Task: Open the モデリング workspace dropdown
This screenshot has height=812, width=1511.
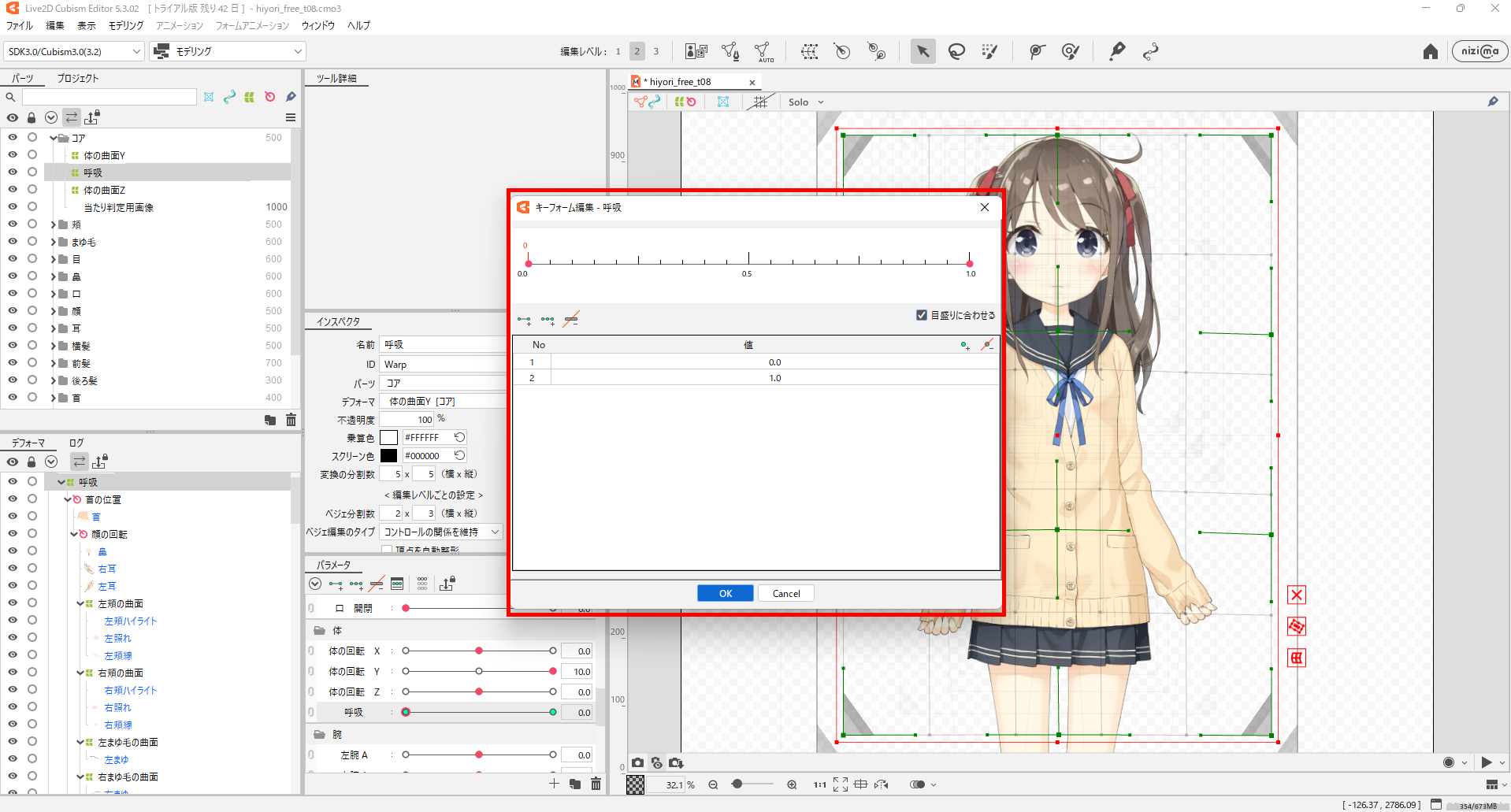Action: tap(228, 52)
